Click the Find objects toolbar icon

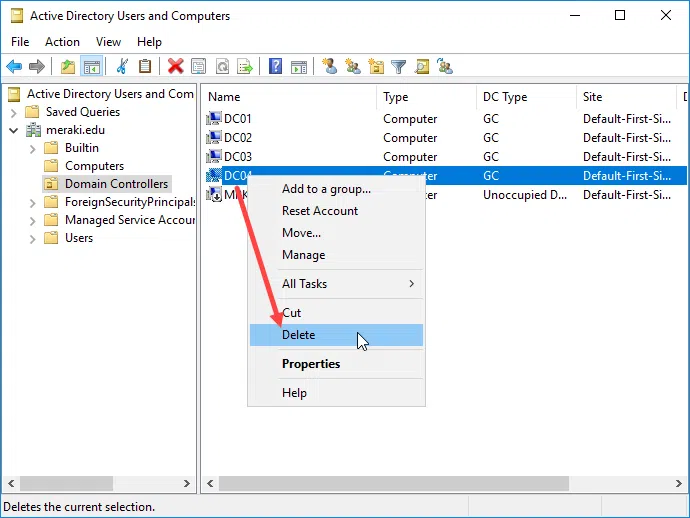(x=422, y=66)
